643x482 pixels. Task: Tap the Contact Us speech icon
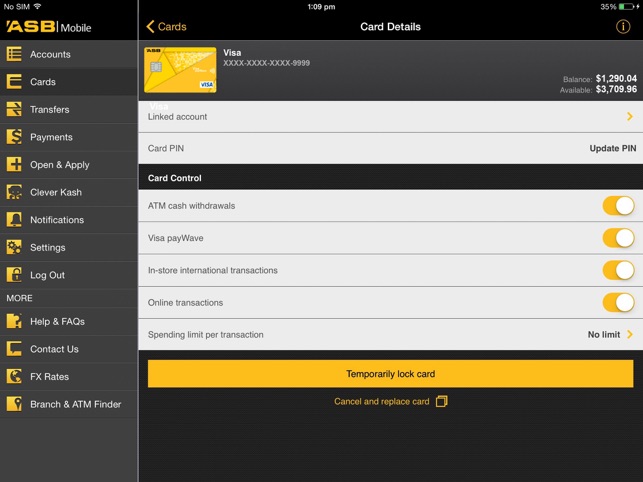tap(14, 349)
